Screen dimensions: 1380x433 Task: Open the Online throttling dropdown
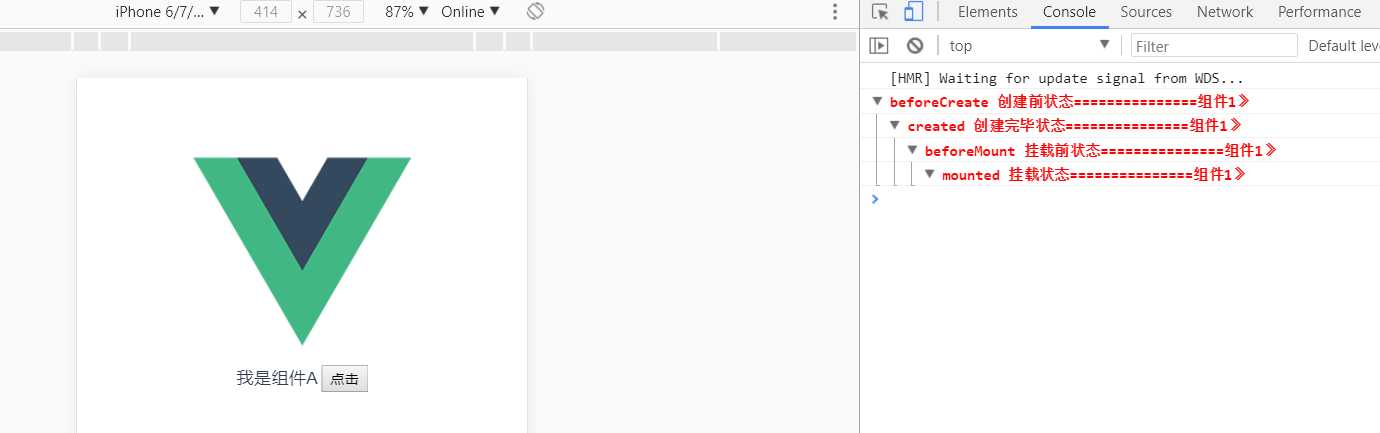470,12
